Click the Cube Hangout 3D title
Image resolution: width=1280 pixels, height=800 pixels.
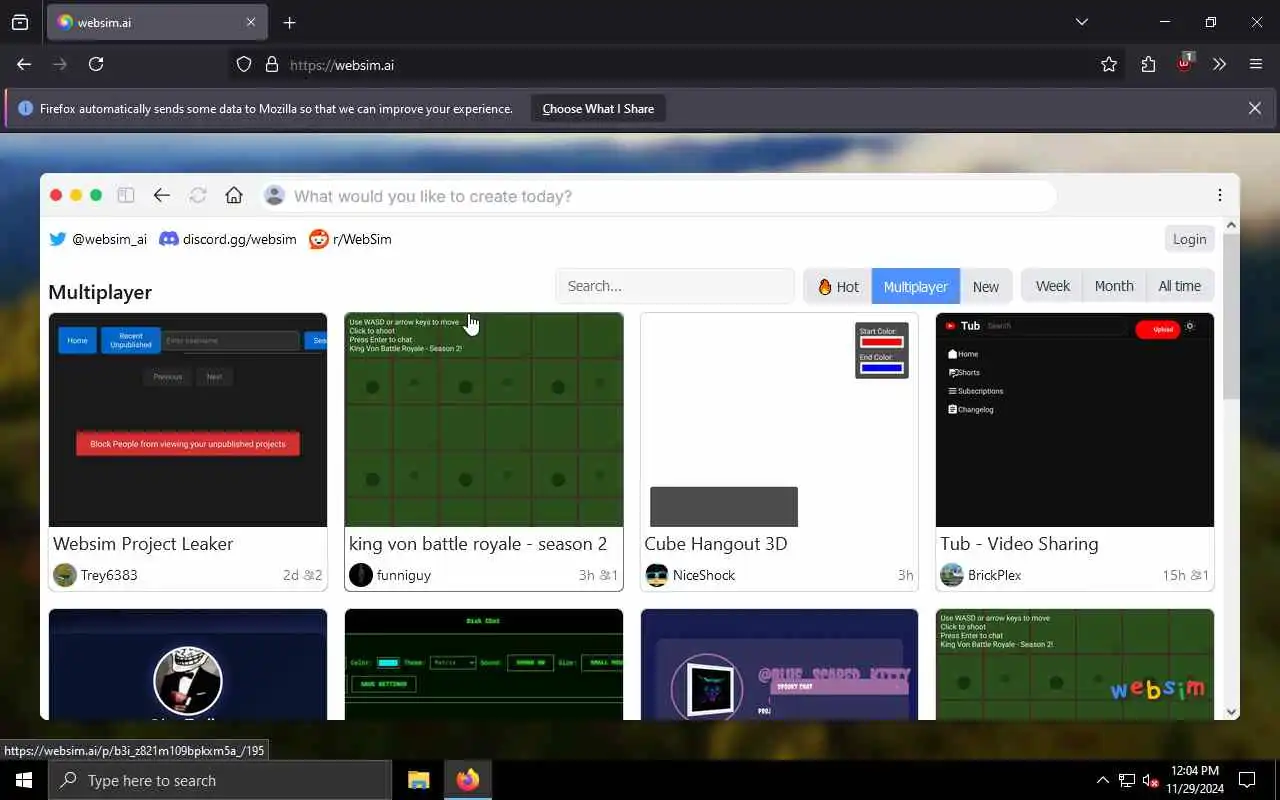[716, 544]
